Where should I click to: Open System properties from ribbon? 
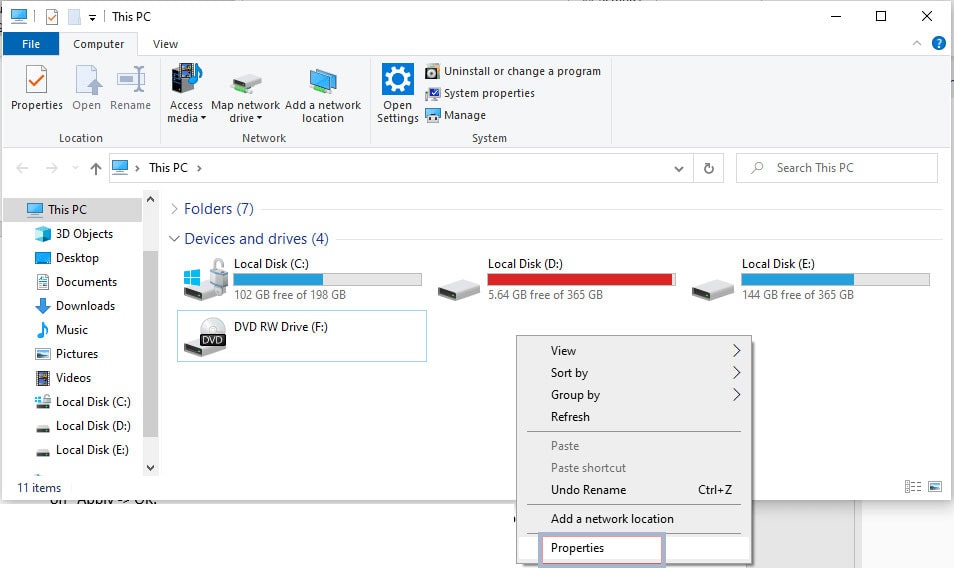(480, 93)
